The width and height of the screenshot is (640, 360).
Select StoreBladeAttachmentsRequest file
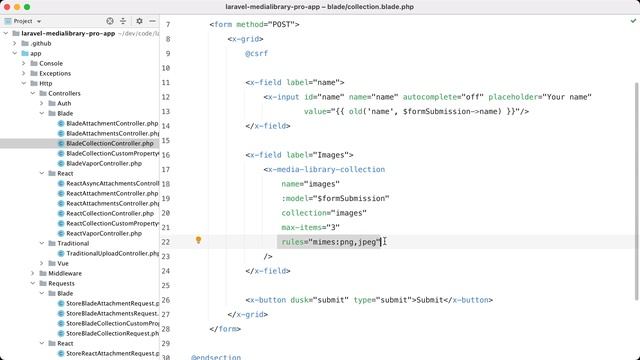point(112,313)
